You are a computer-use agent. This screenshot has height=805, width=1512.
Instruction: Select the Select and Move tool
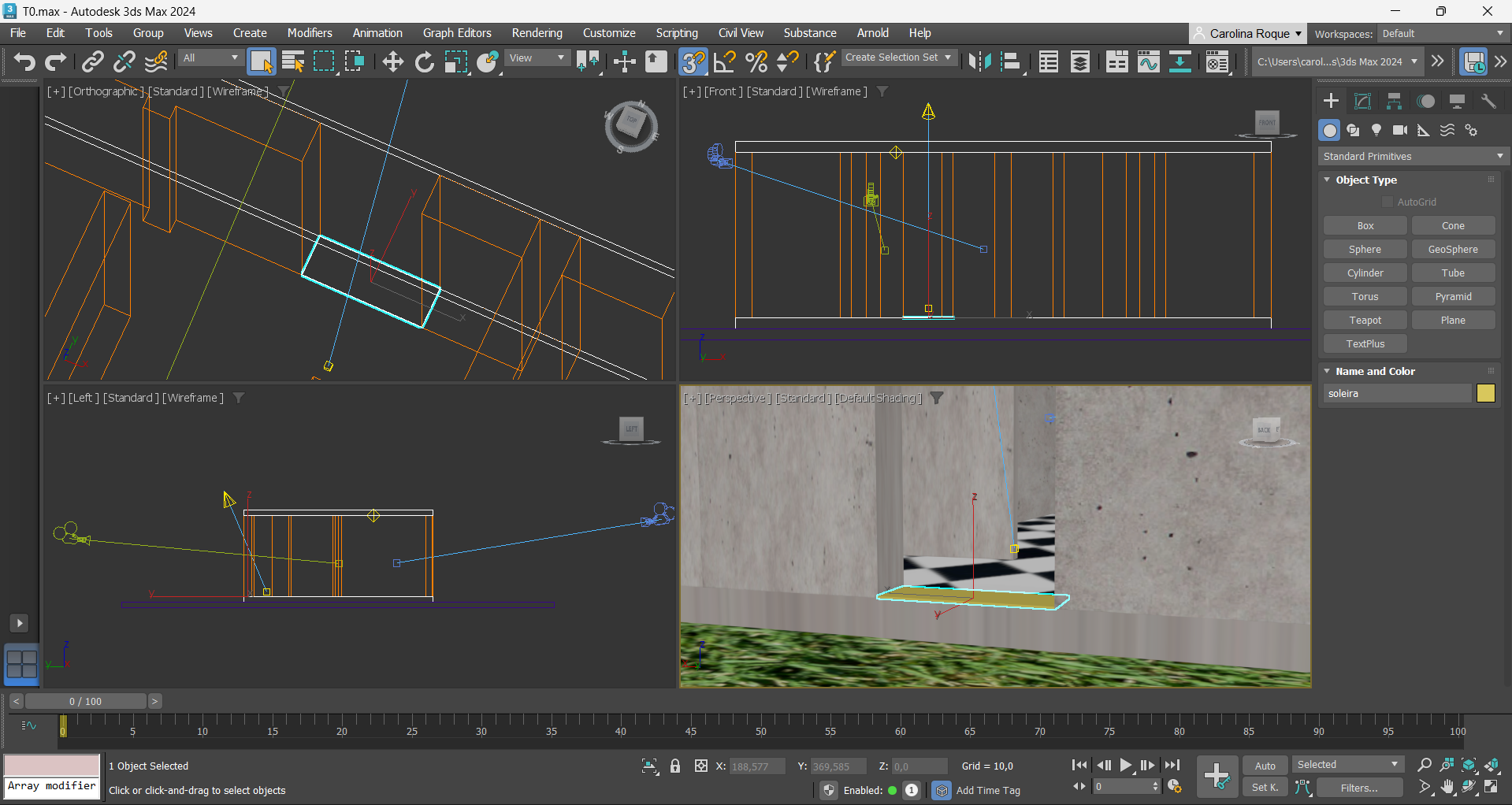tap(392, 61)
